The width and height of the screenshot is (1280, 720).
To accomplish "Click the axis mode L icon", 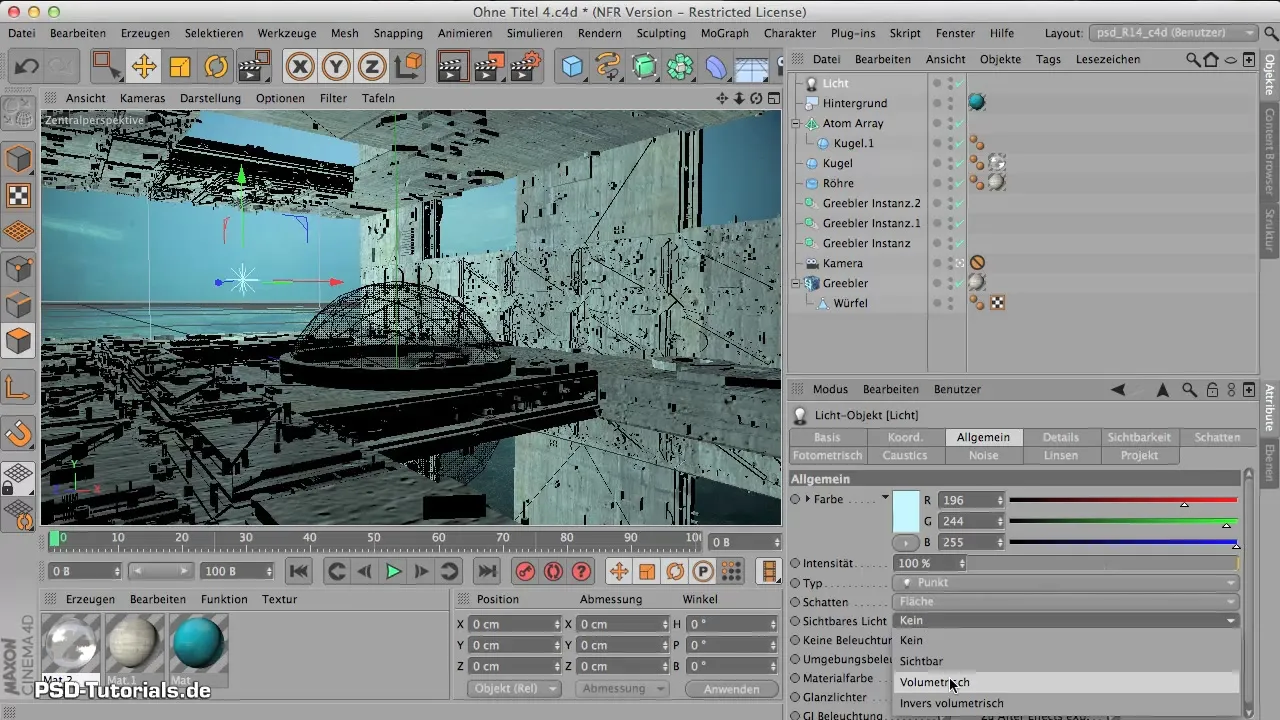I will point(19,387).
